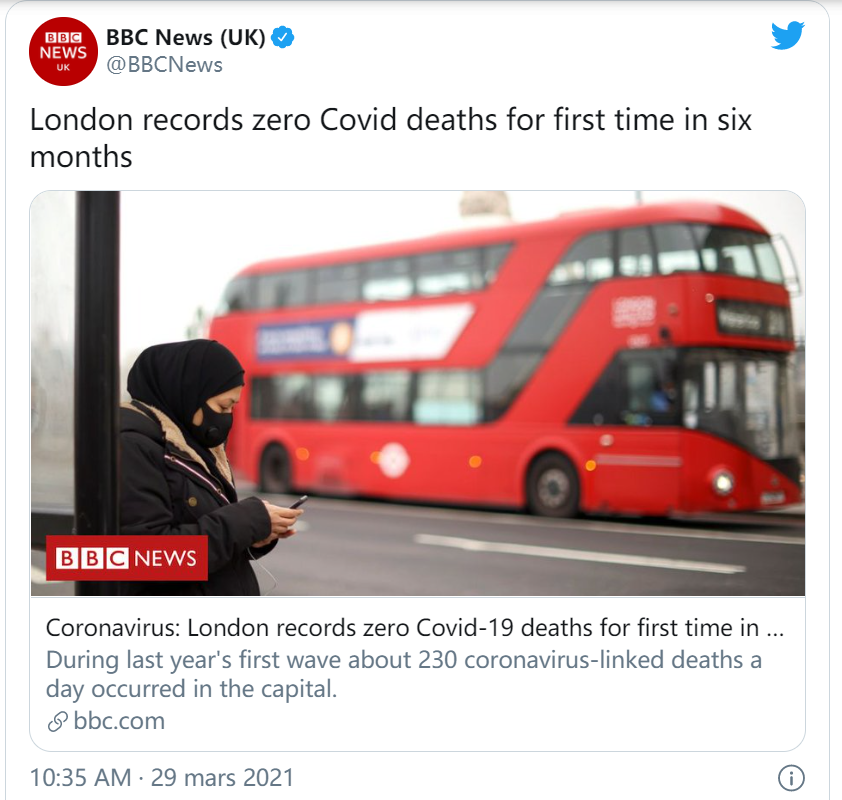Viewport: 842px width, 800px height.
Task: Click the link chain icon beside bbc.com
Action: [57, 722]
